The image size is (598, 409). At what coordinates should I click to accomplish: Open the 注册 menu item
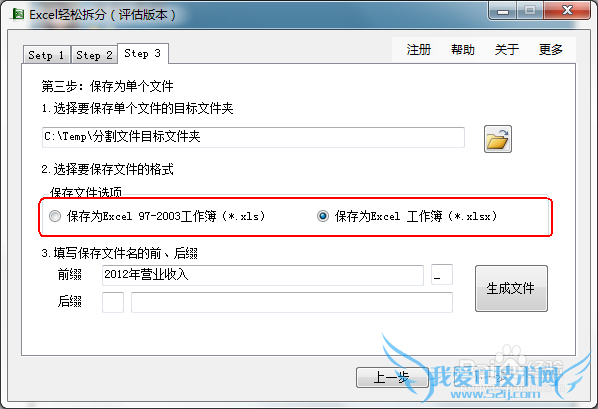[418, 50]
